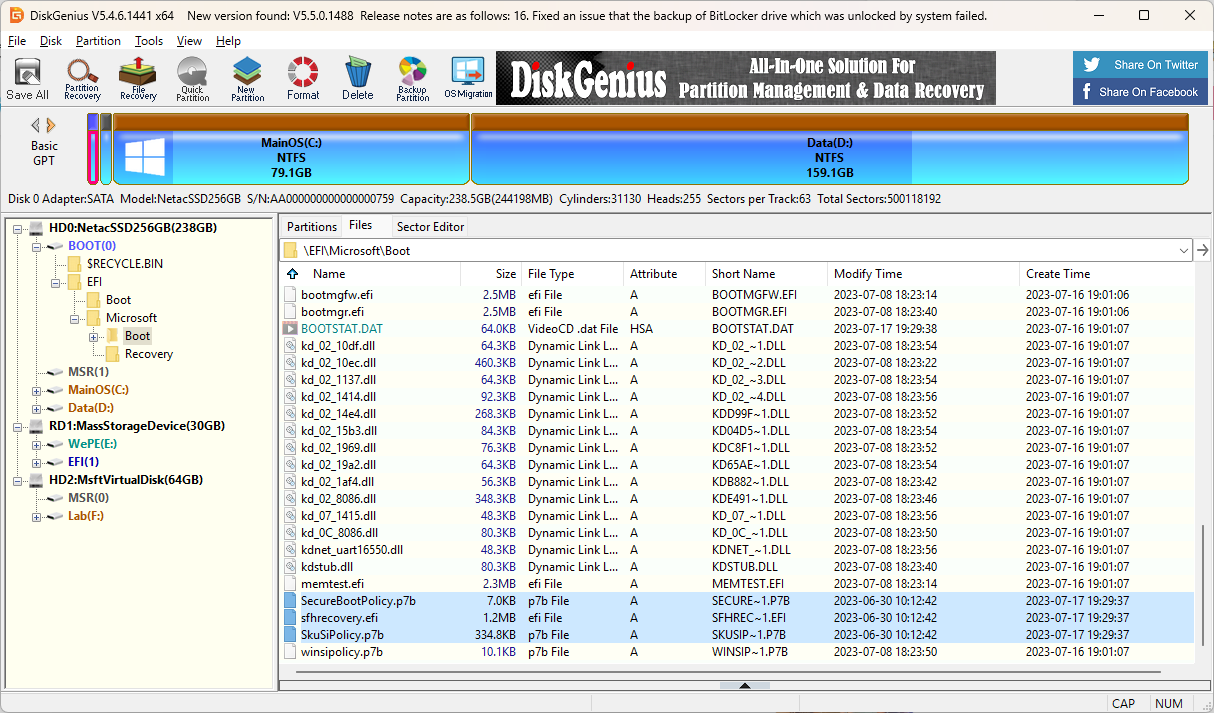Select the SecureBootPolicy.p7b file name

[358, 601]
